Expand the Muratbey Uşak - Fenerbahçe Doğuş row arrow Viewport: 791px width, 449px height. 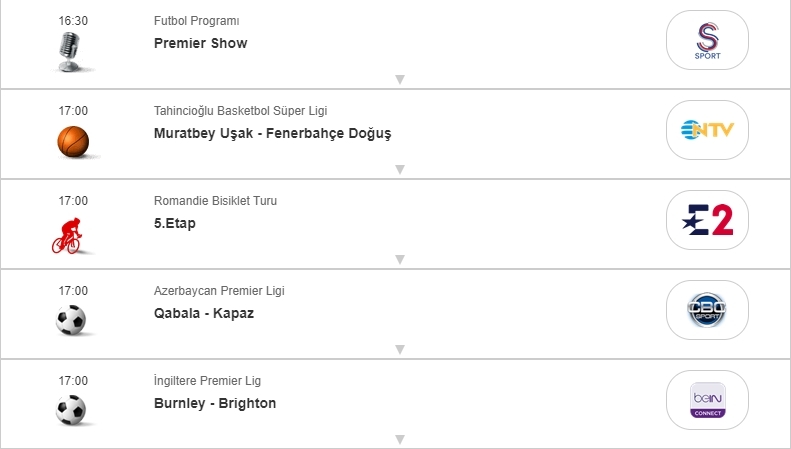399,170
